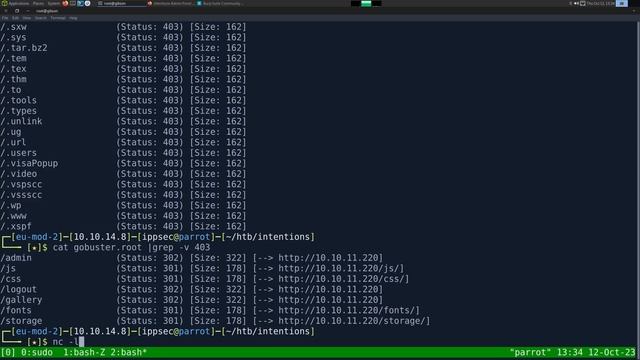Select tmux window 0:sudo in the status bar
640x360 pixels.
37,352
